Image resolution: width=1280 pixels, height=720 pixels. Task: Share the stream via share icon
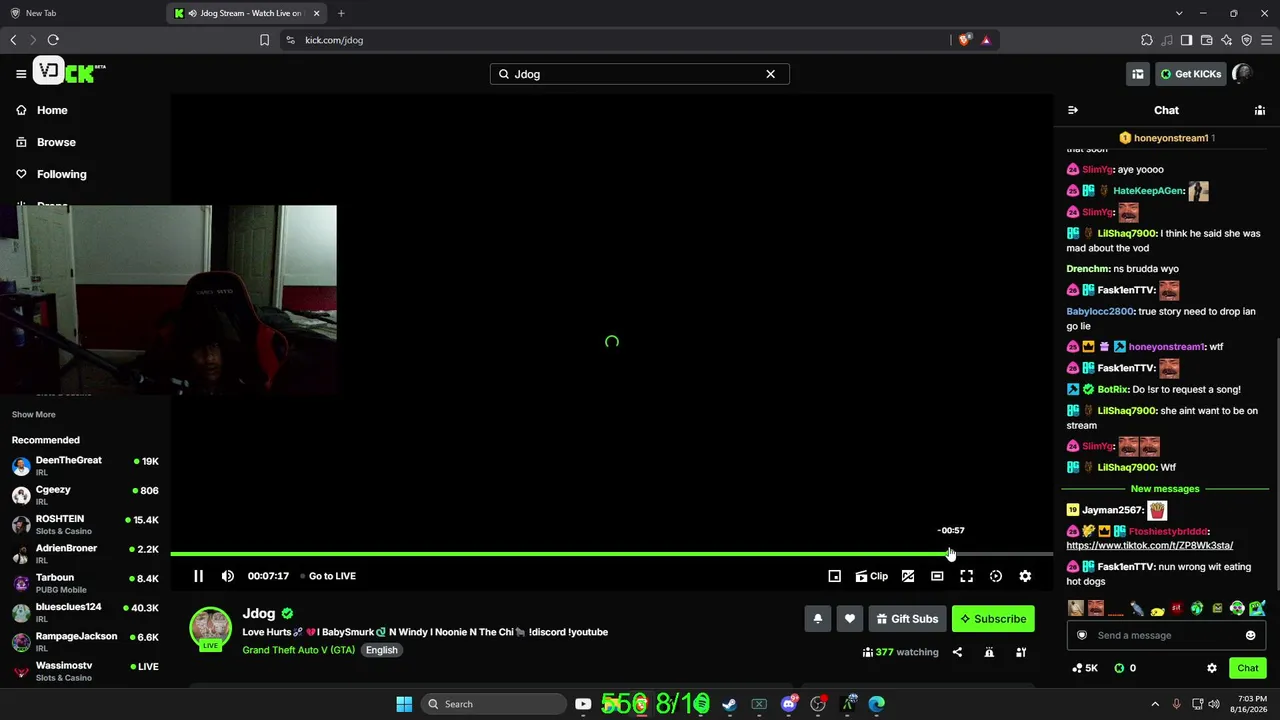pyautogui.click(x=957, y=652)
